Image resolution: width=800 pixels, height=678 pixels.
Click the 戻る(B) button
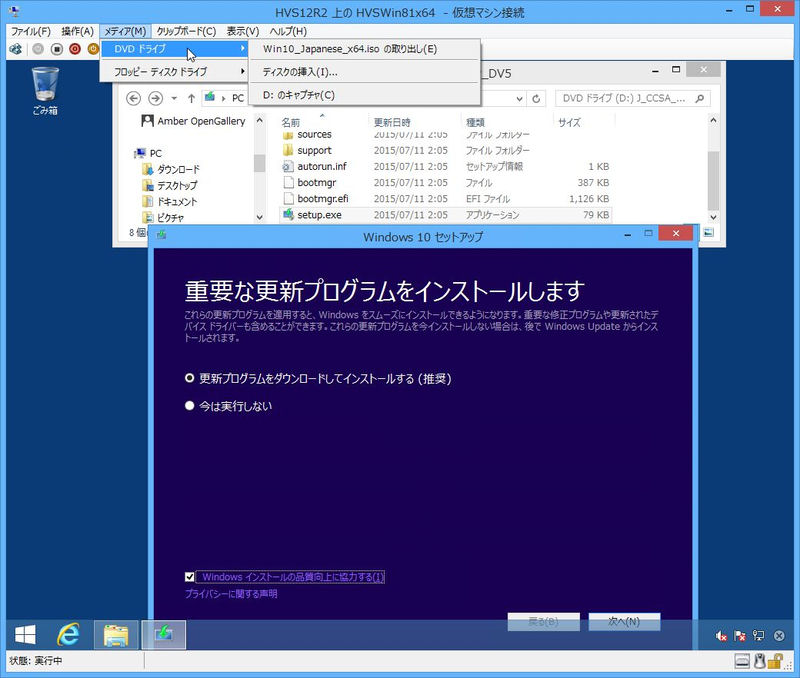(543, 621)
